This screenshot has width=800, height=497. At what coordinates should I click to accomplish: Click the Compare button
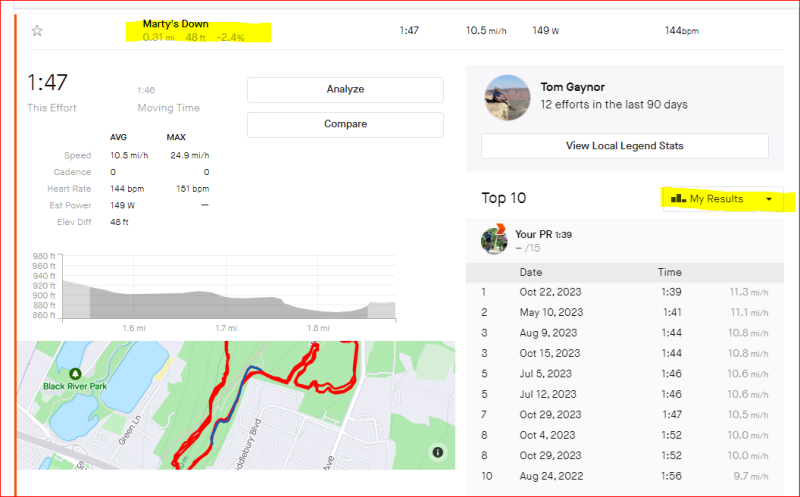tap(345, 124)
